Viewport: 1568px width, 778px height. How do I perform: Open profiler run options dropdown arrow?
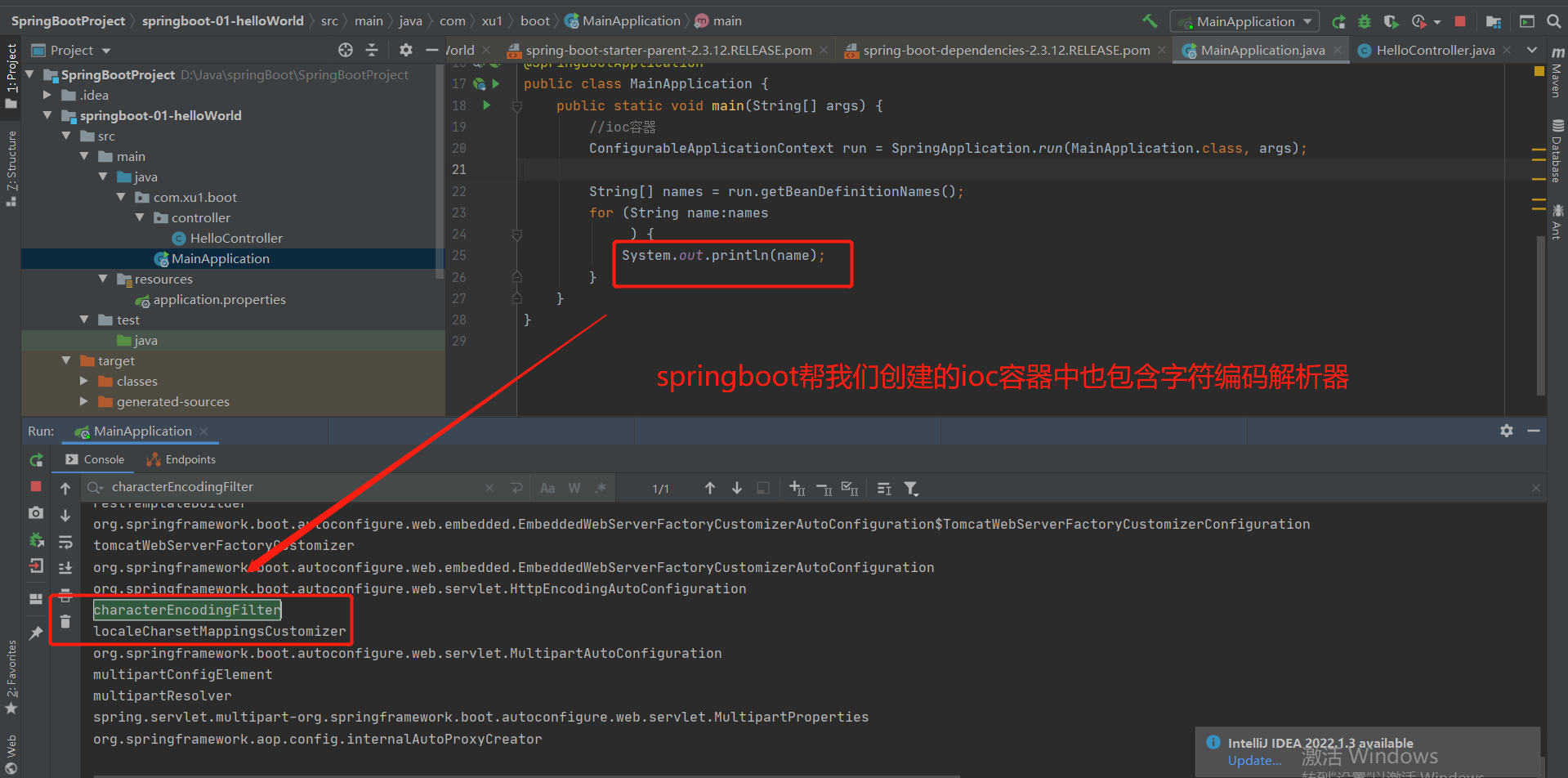tap(1437, 22)
